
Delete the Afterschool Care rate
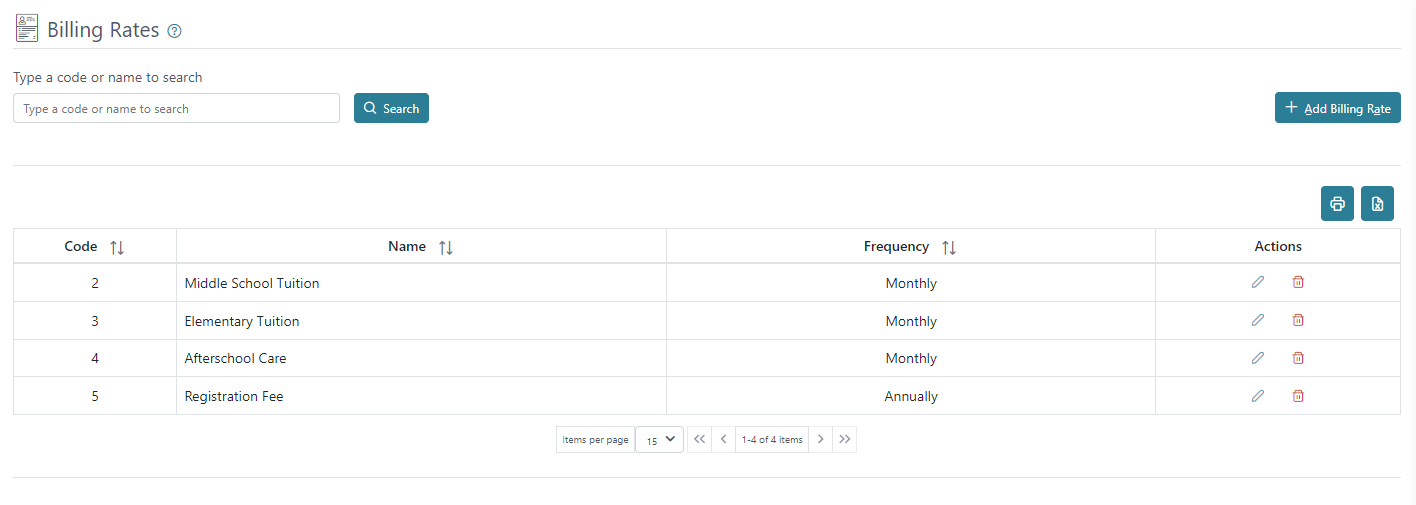click(1298, 358)
